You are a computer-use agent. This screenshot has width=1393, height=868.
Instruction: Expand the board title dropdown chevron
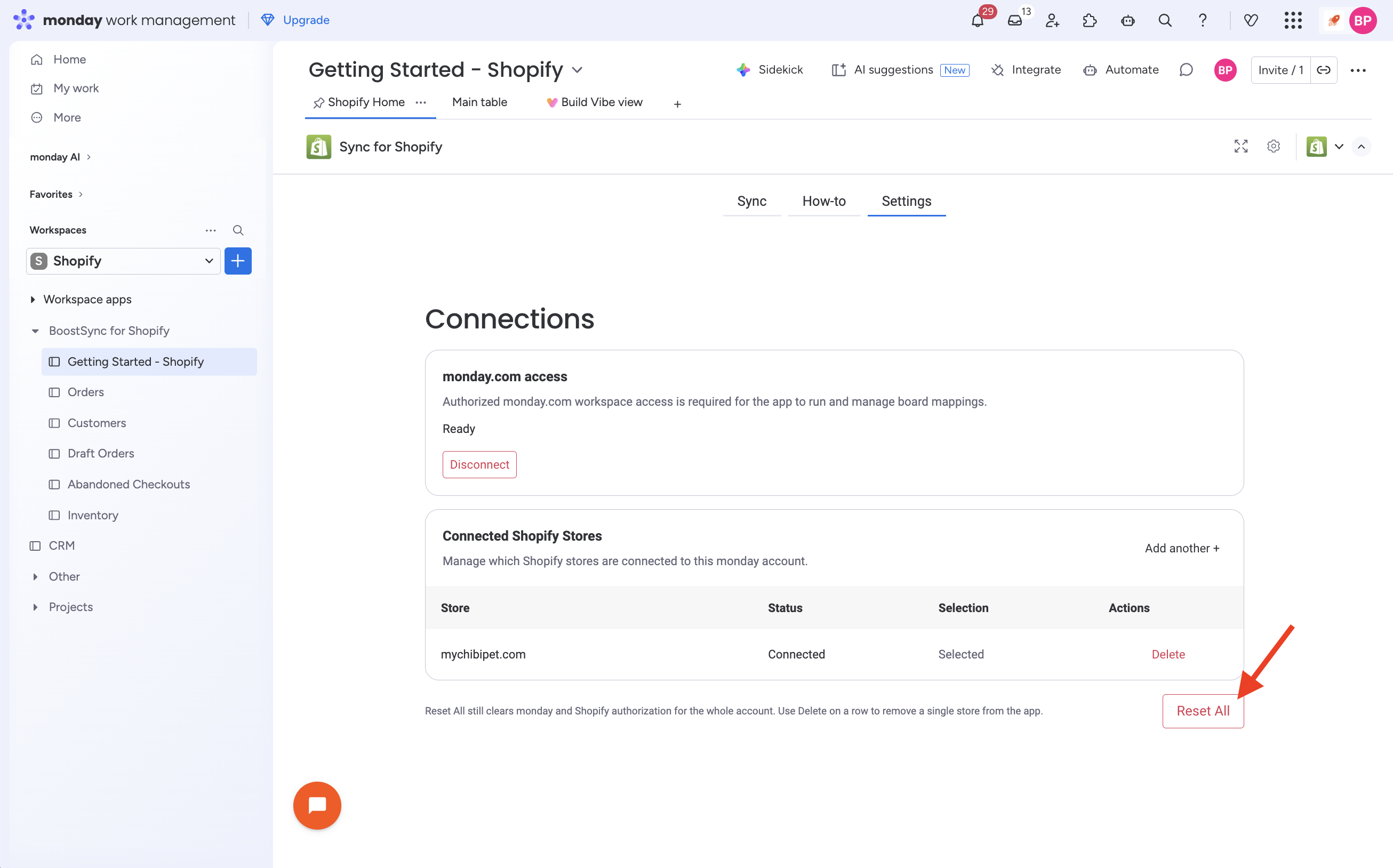tap(577, 70)
